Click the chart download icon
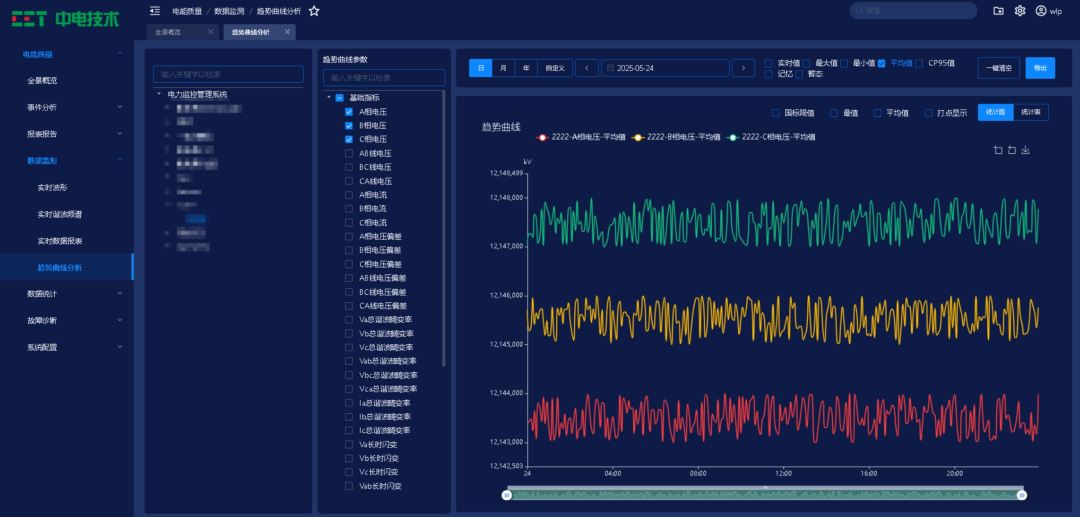 point(1026,150)
